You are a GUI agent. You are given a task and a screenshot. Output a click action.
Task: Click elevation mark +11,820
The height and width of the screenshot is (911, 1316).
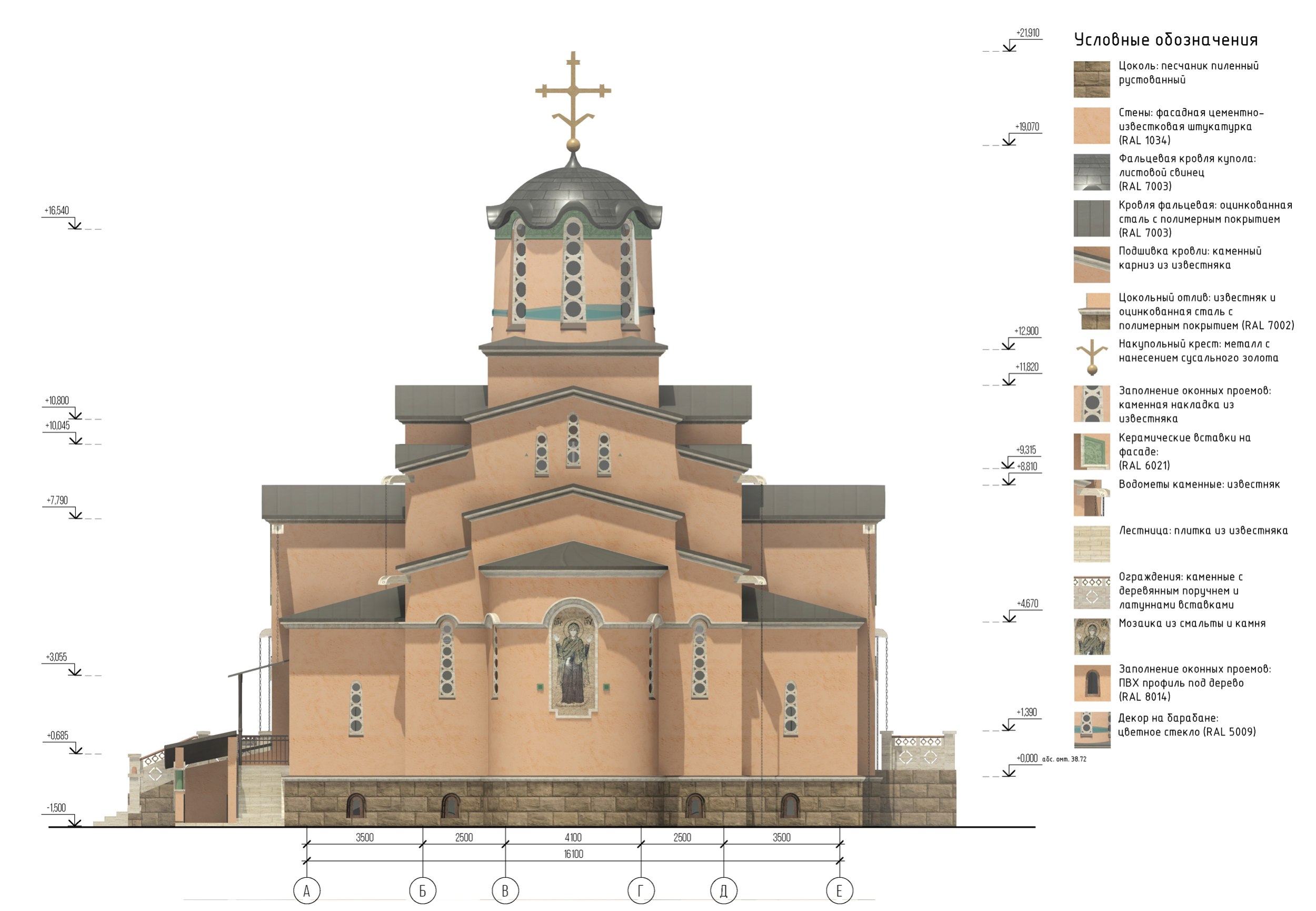[1027, 367]
